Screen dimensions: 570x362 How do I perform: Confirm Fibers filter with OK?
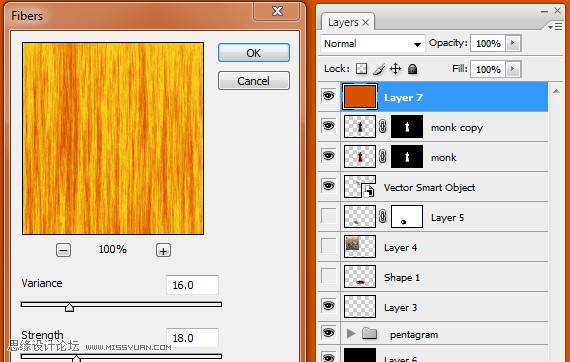point(254,53)
